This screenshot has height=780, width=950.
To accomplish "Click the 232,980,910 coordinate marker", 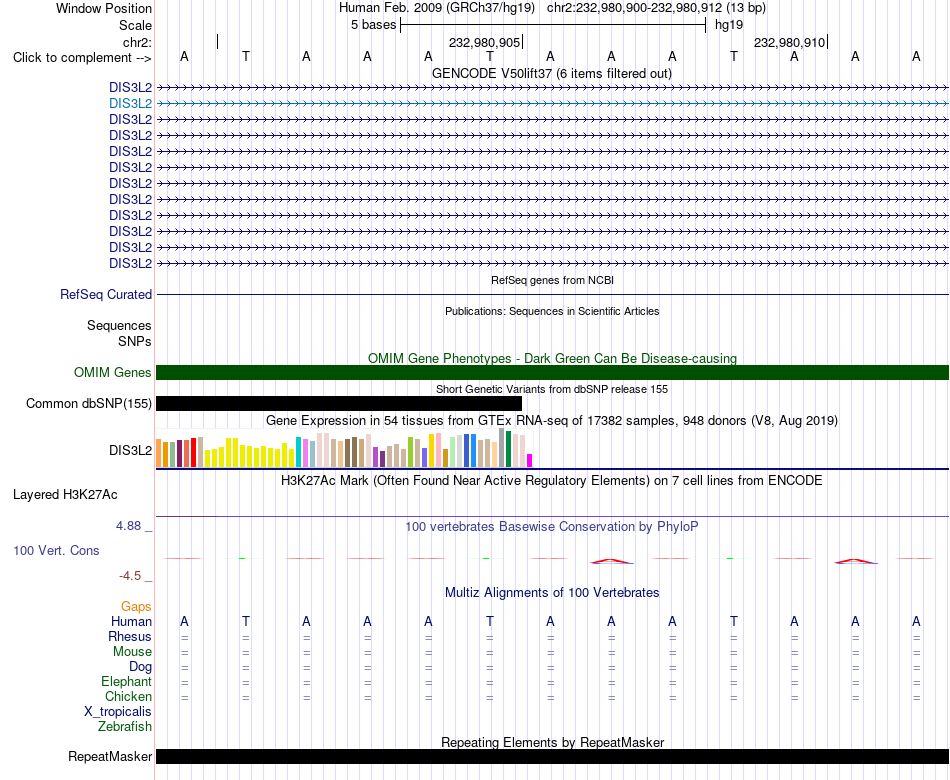I will tap(789, 42).
